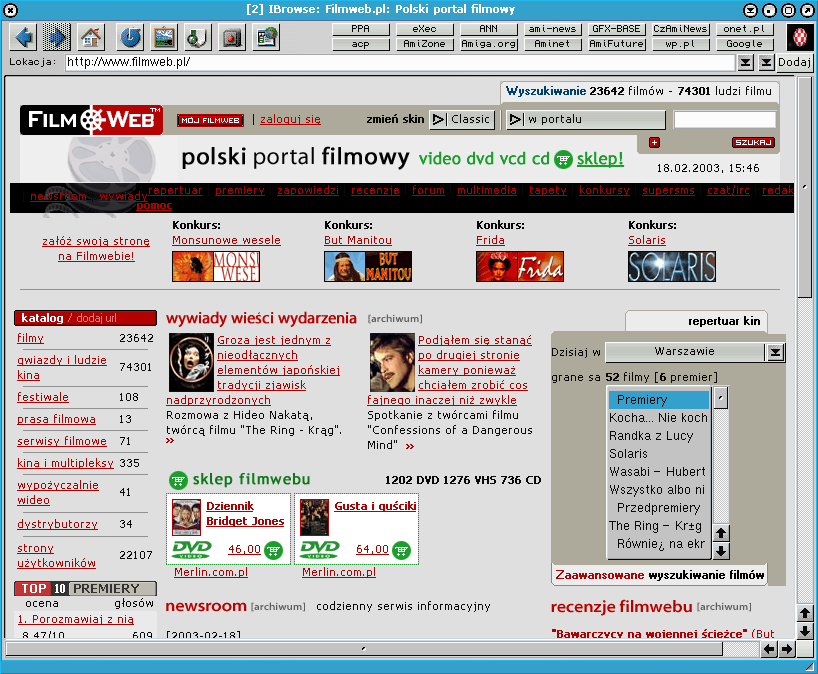Click the up arrow of the film listbox
This screenshot has width=818, height=674.
720,533
